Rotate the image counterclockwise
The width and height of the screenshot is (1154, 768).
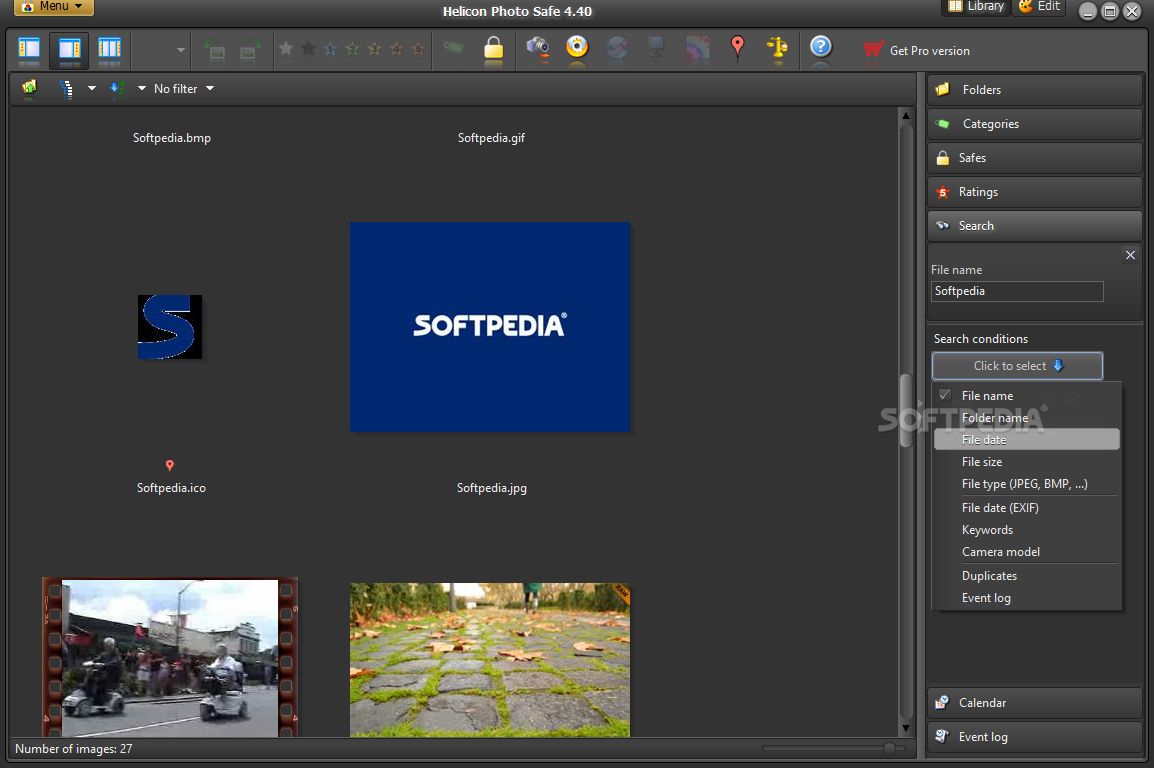coord(213,49)
